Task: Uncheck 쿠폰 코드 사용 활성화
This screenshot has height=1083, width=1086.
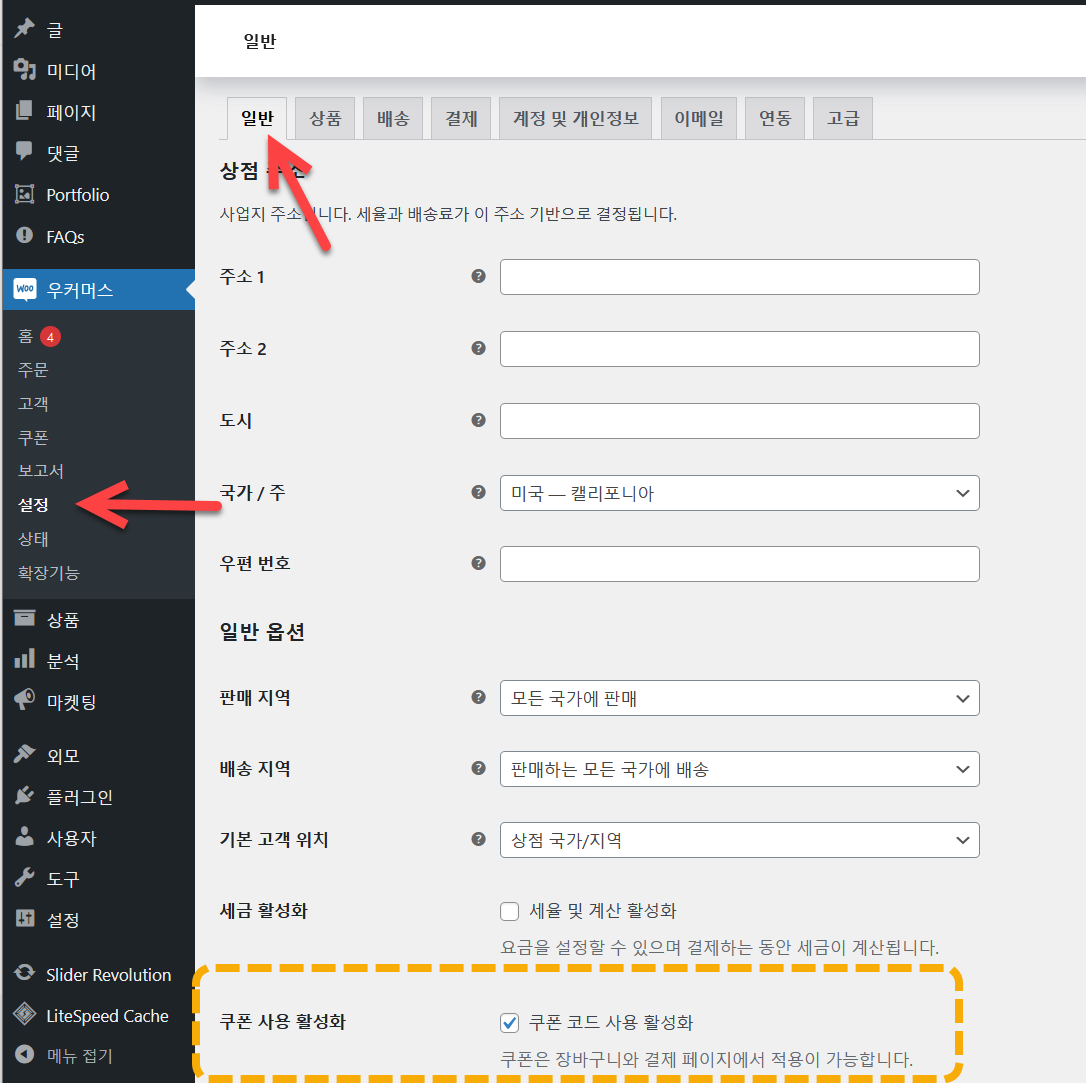Action: click(x=510, y=1022)
